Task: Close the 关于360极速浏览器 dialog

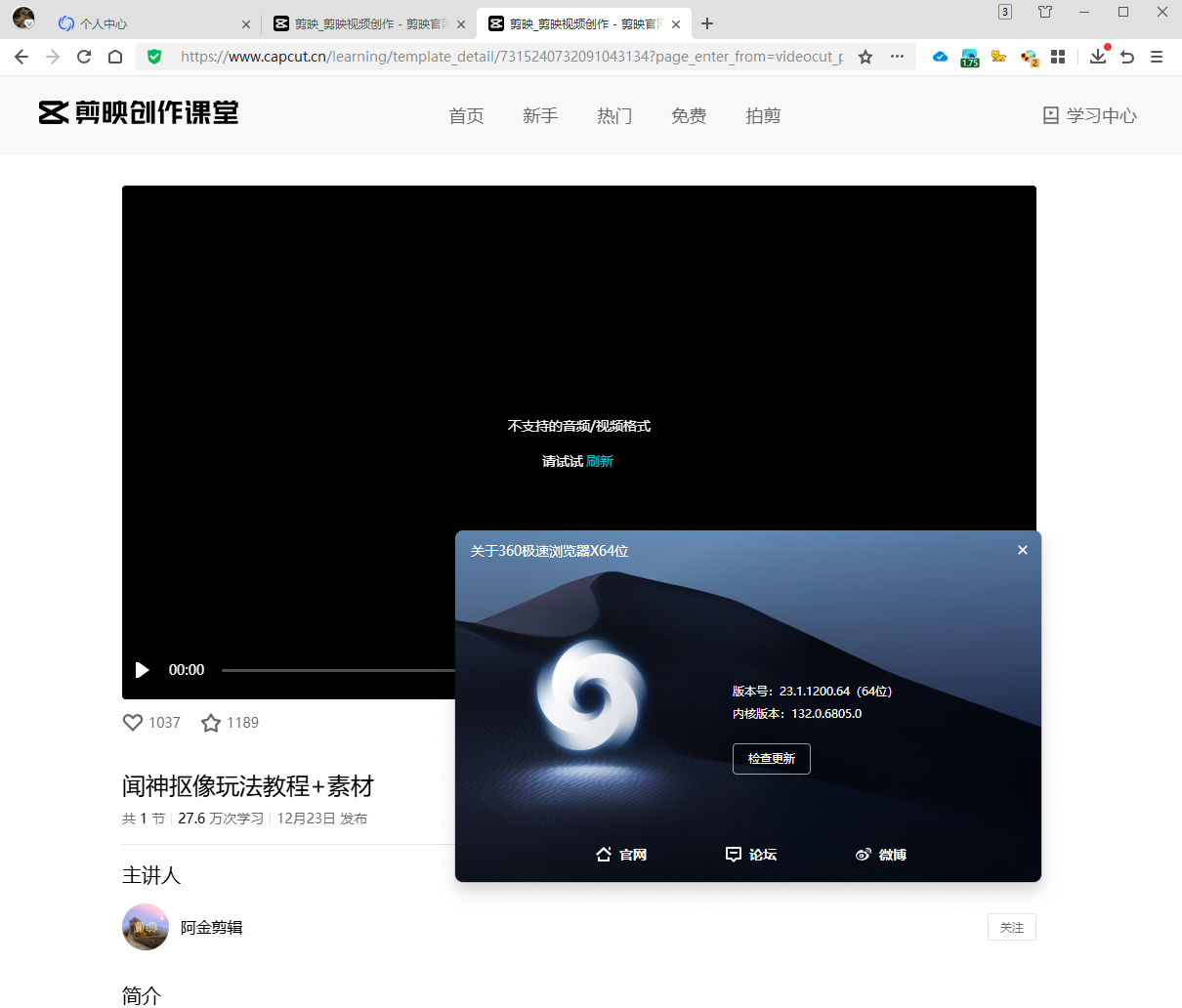Action: coord(1023,550)
